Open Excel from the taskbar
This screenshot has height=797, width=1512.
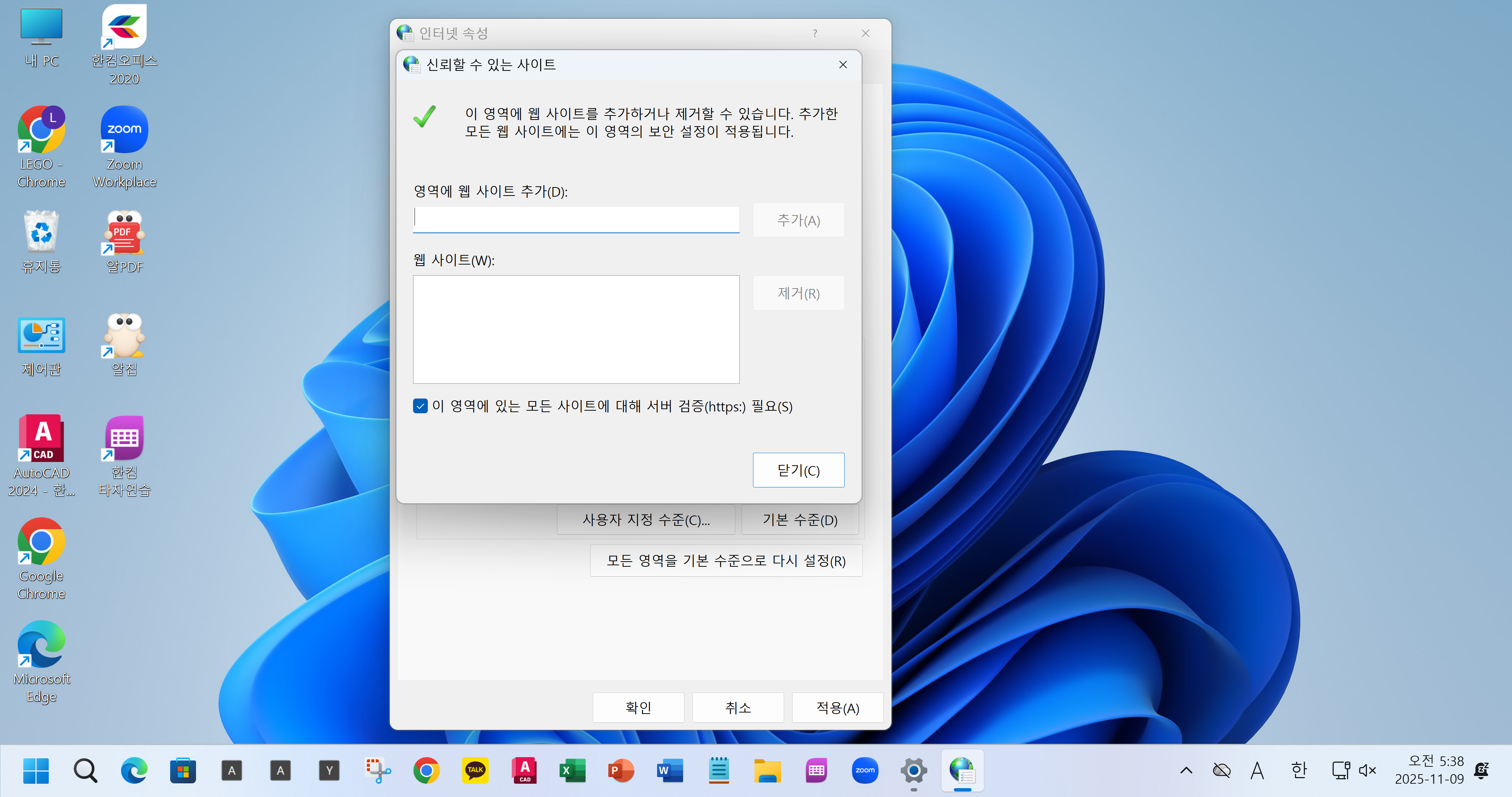click(572, 770)
